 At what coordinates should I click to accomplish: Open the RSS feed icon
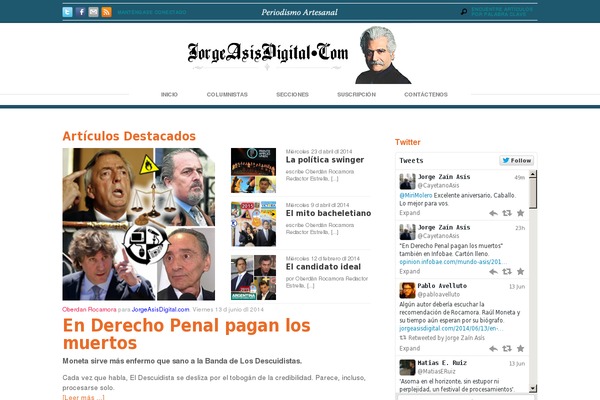coord(107,12)
